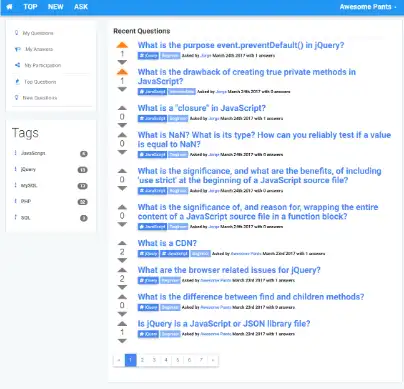The height and width of the screenshot is (389, 404).
Task: Go to page 5 of questions
Action: pyautogui.click(x=178, y=360)
